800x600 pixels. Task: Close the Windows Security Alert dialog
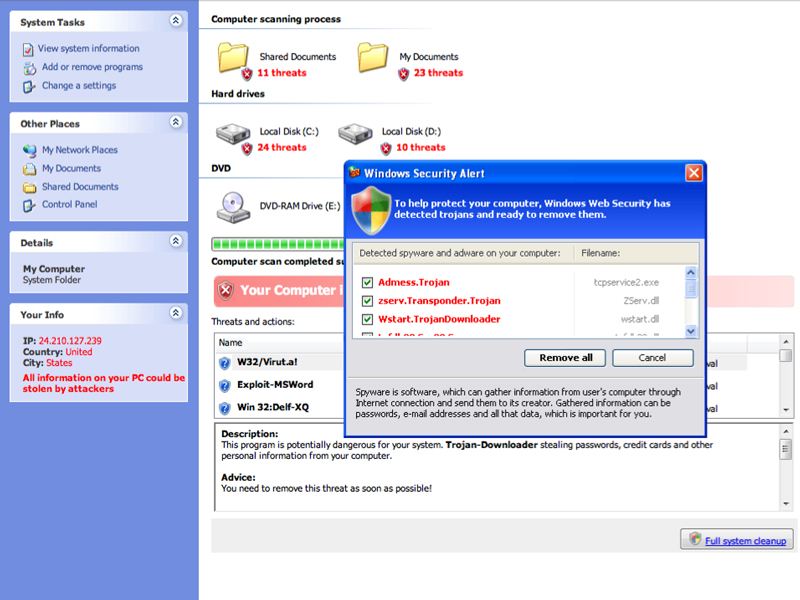(694, 173)
